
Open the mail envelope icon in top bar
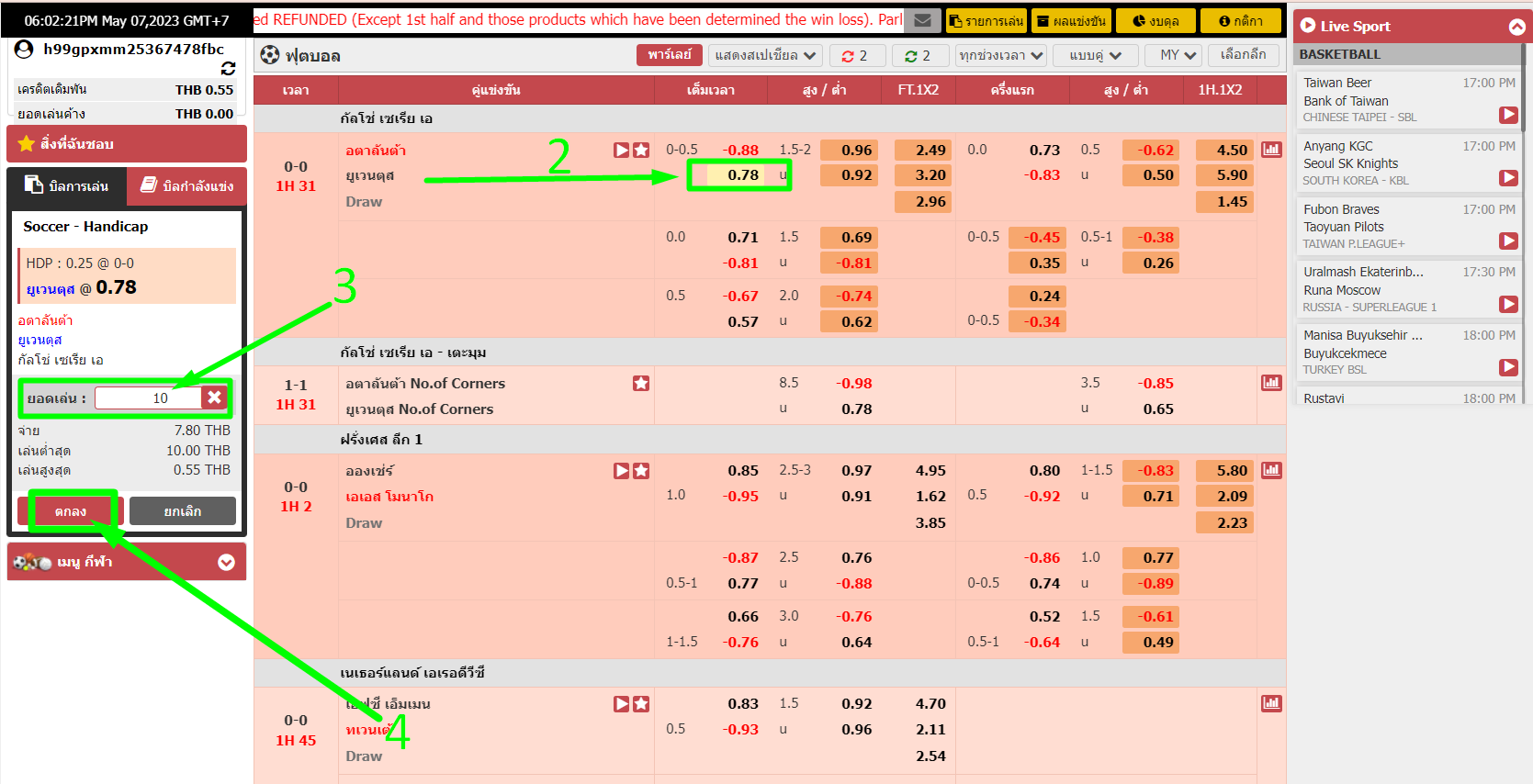pos(923,20)
